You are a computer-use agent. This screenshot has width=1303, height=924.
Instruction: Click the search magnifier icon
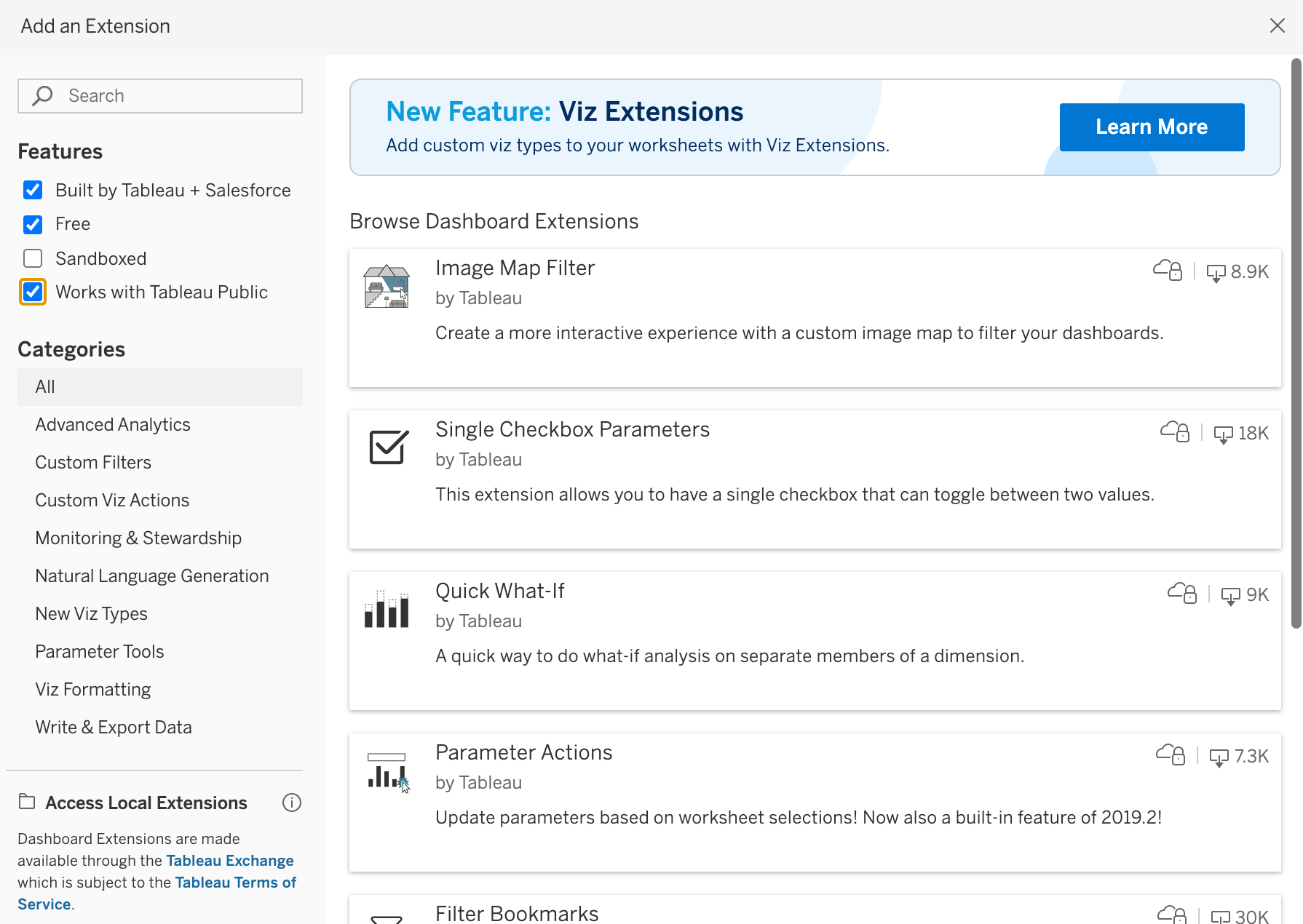point(43,95)
